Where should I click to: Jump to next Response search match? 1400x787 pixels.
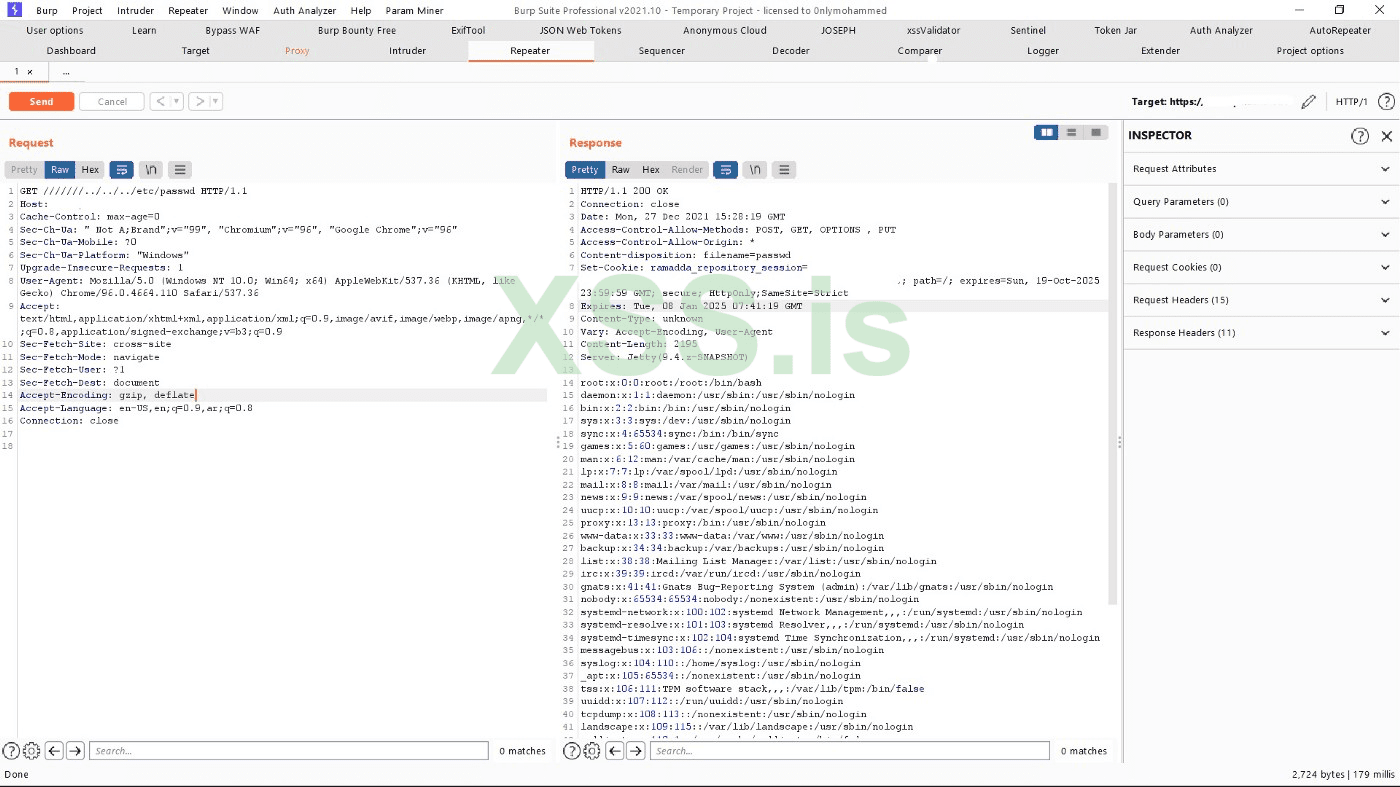(x=636, y=751)
